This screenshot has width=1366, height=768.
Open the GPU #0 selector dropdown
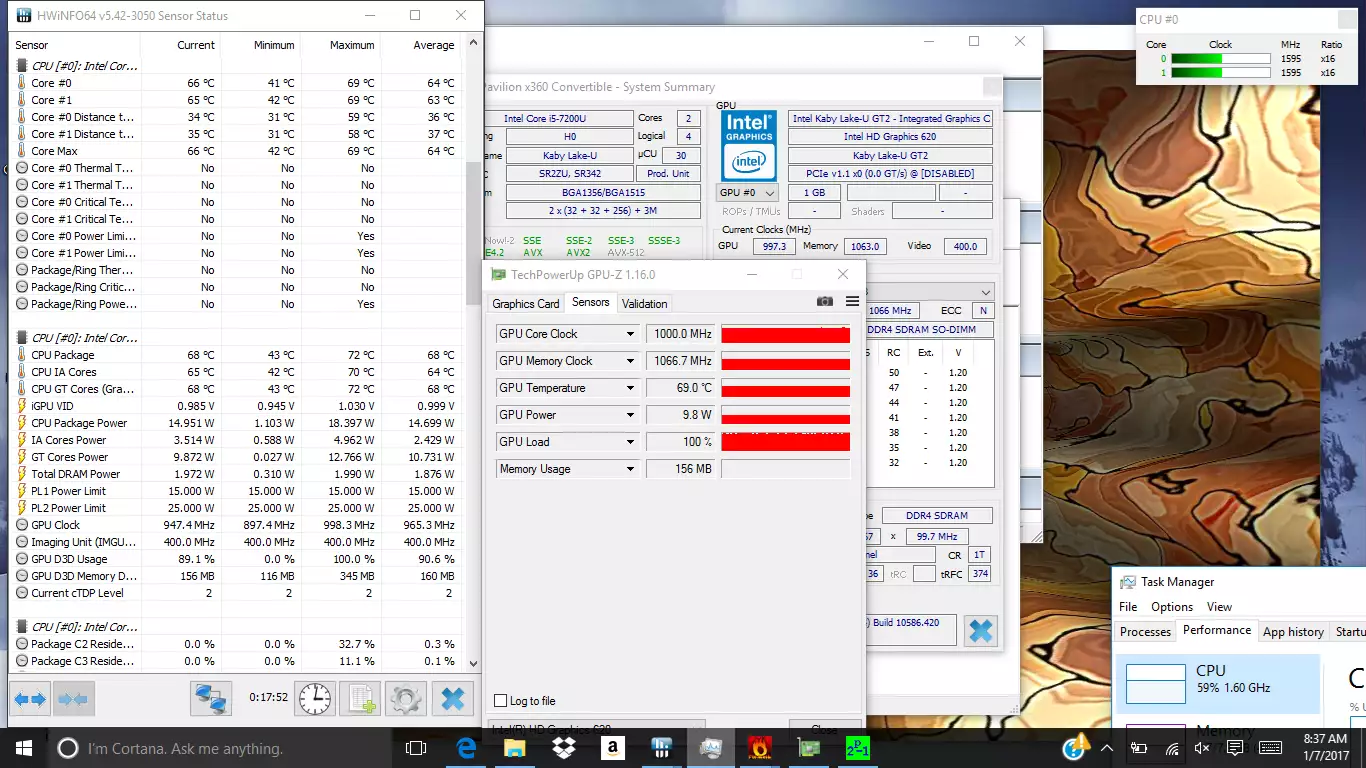747,193
